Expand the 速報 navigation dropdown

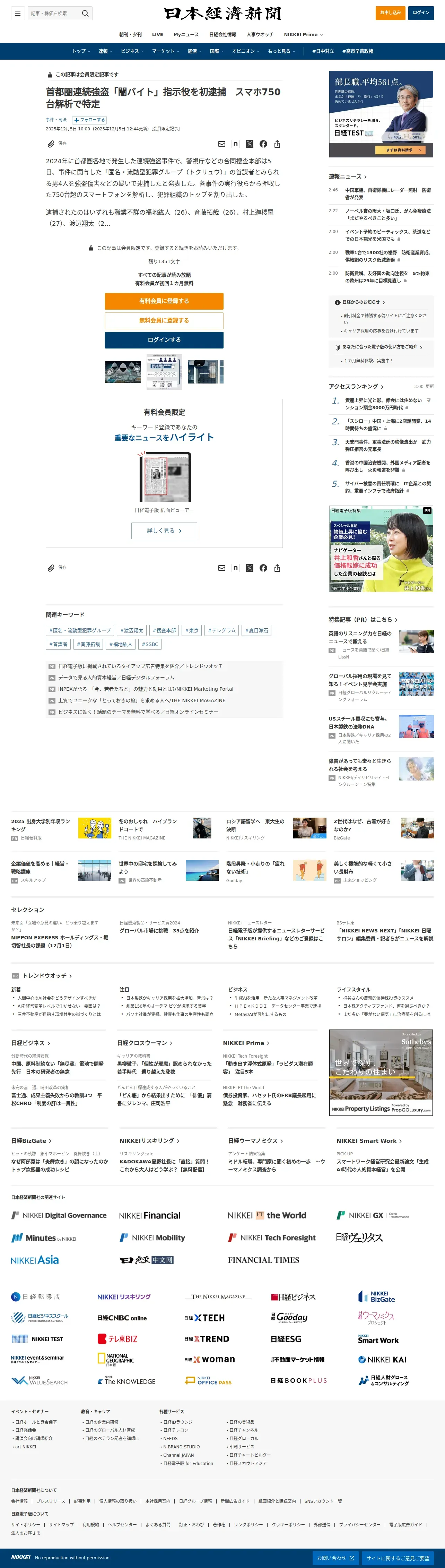pyautogui.click(x=105, y=51)
